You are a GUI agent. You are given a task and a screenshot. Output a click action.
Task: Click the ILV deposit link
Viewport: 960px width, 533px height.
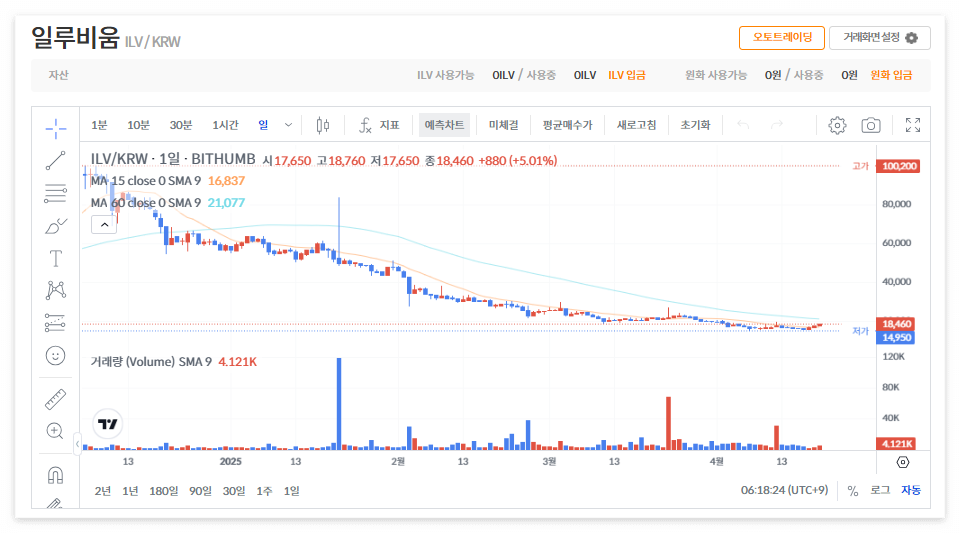coord(627,75)
